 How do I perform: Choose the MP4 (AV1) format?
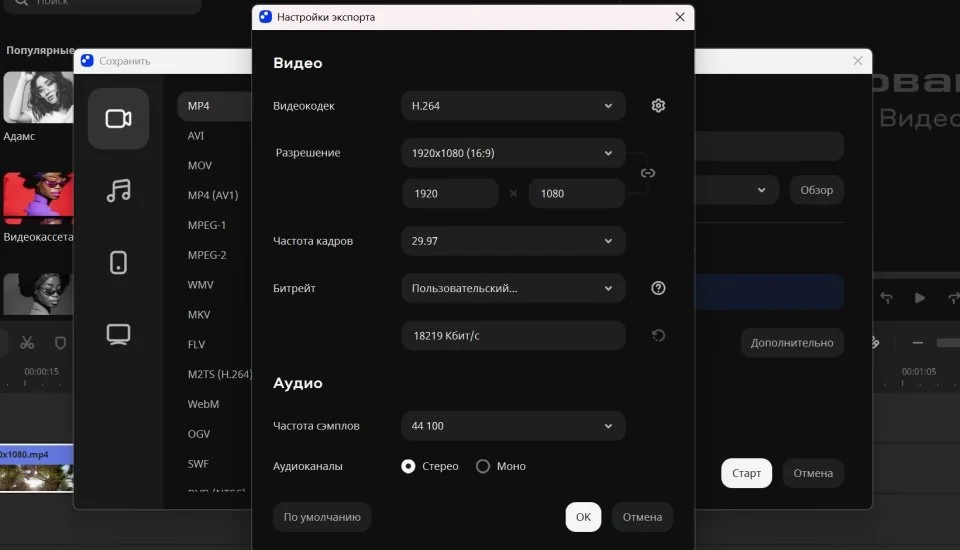[213, 195]
